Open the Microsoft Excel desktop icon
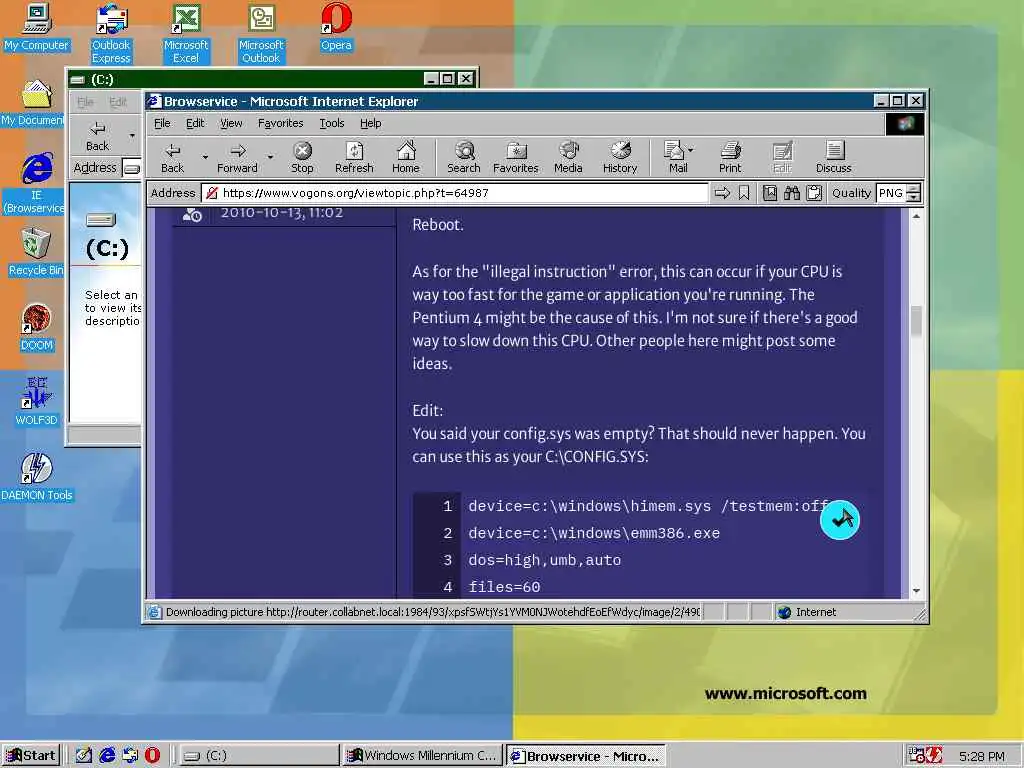The image size is (1024, 768). pyautogui.click(x=186, y=33)
